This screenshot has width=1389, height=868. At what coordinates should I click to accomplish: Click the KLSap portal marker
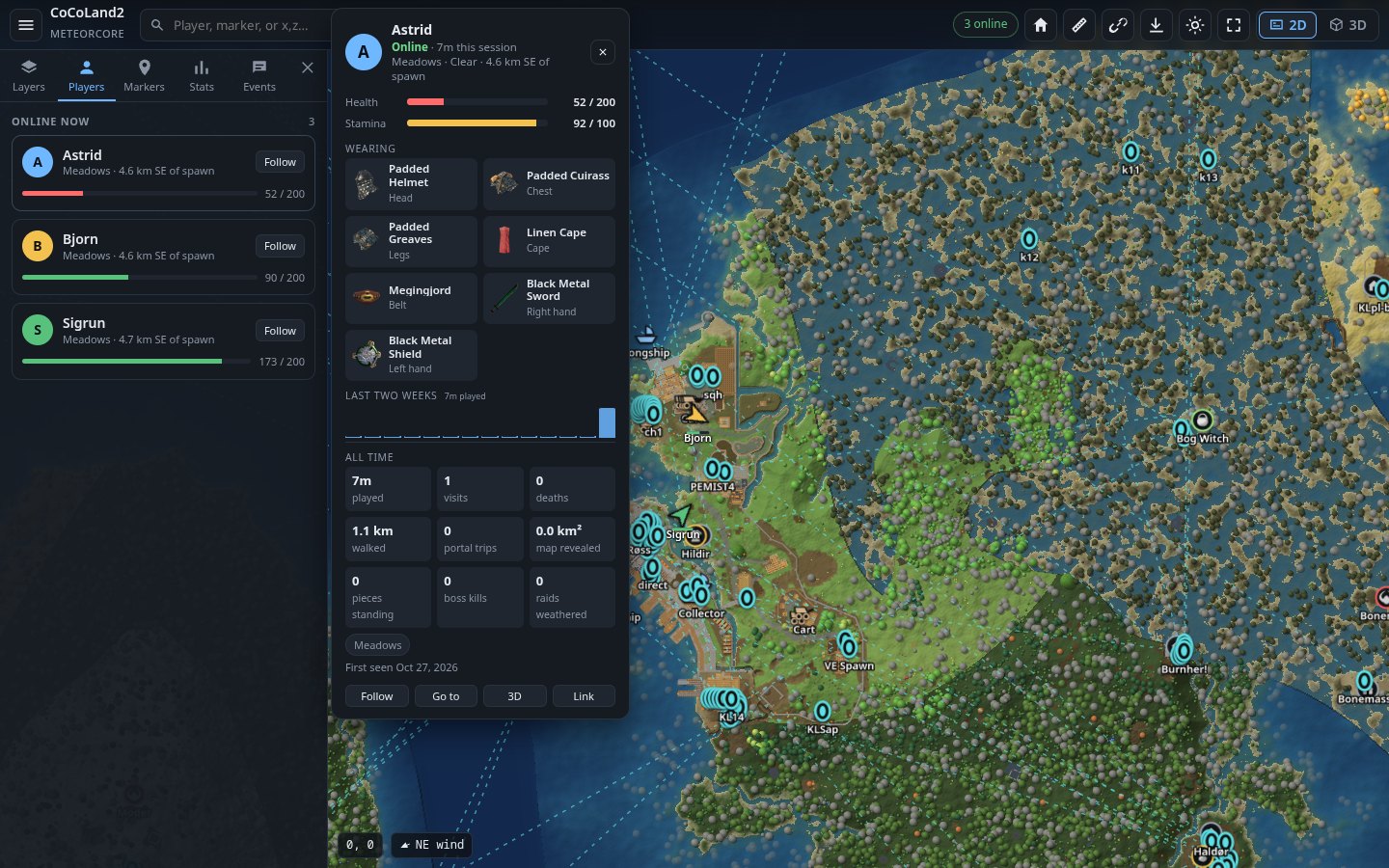click(822, 712)
